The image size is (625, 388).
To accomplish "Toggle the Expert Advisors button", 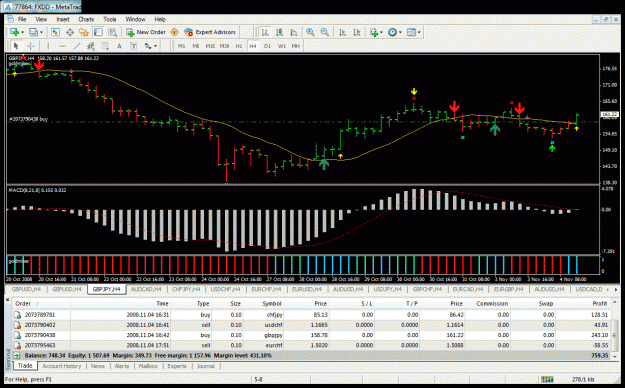I will pyautogui.click(x=210, y=32).
